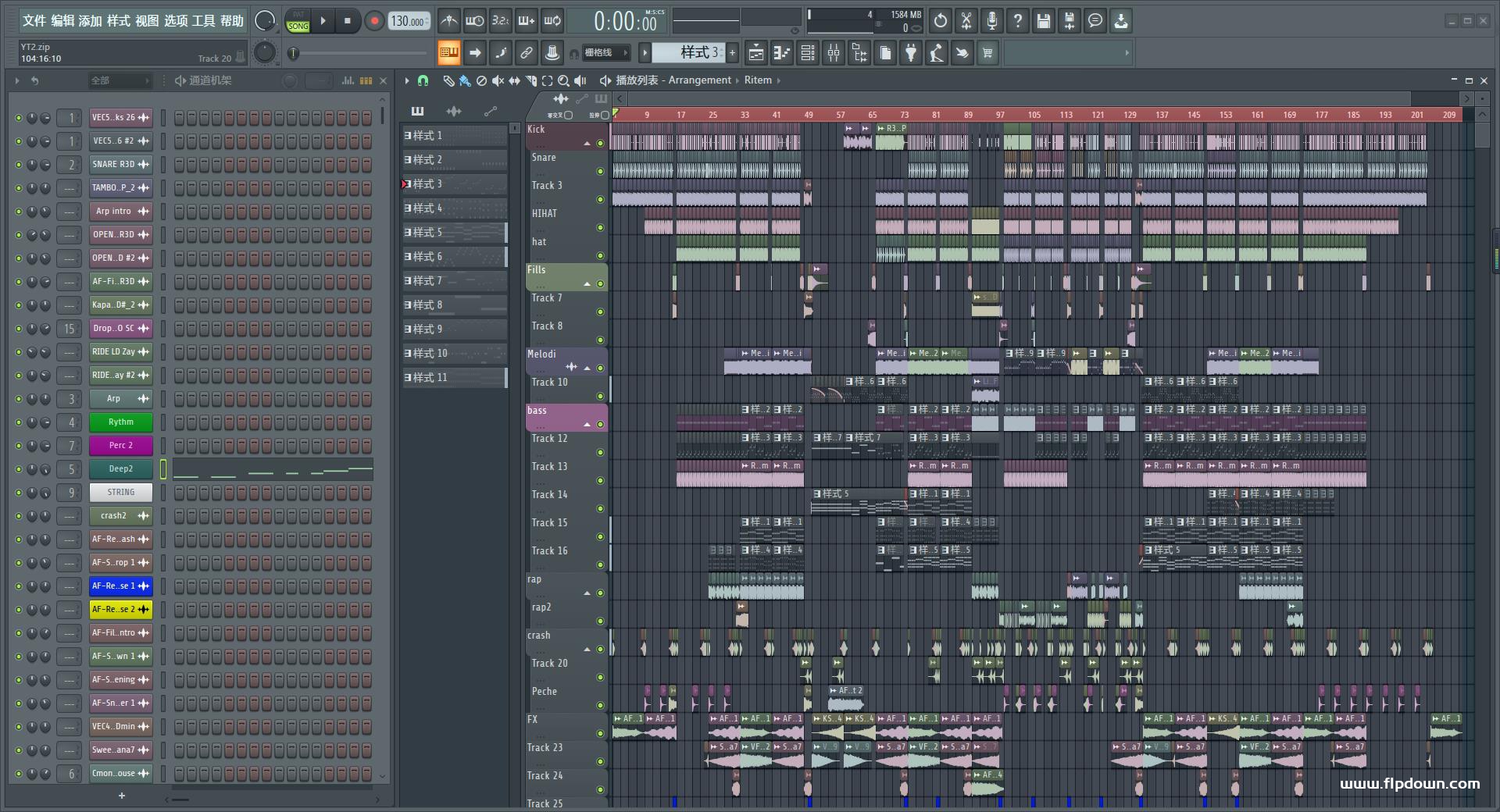Screen dimensions: 1500x812
Task: Save the project with the floppy icon
Action: (x=1044, y=21)
